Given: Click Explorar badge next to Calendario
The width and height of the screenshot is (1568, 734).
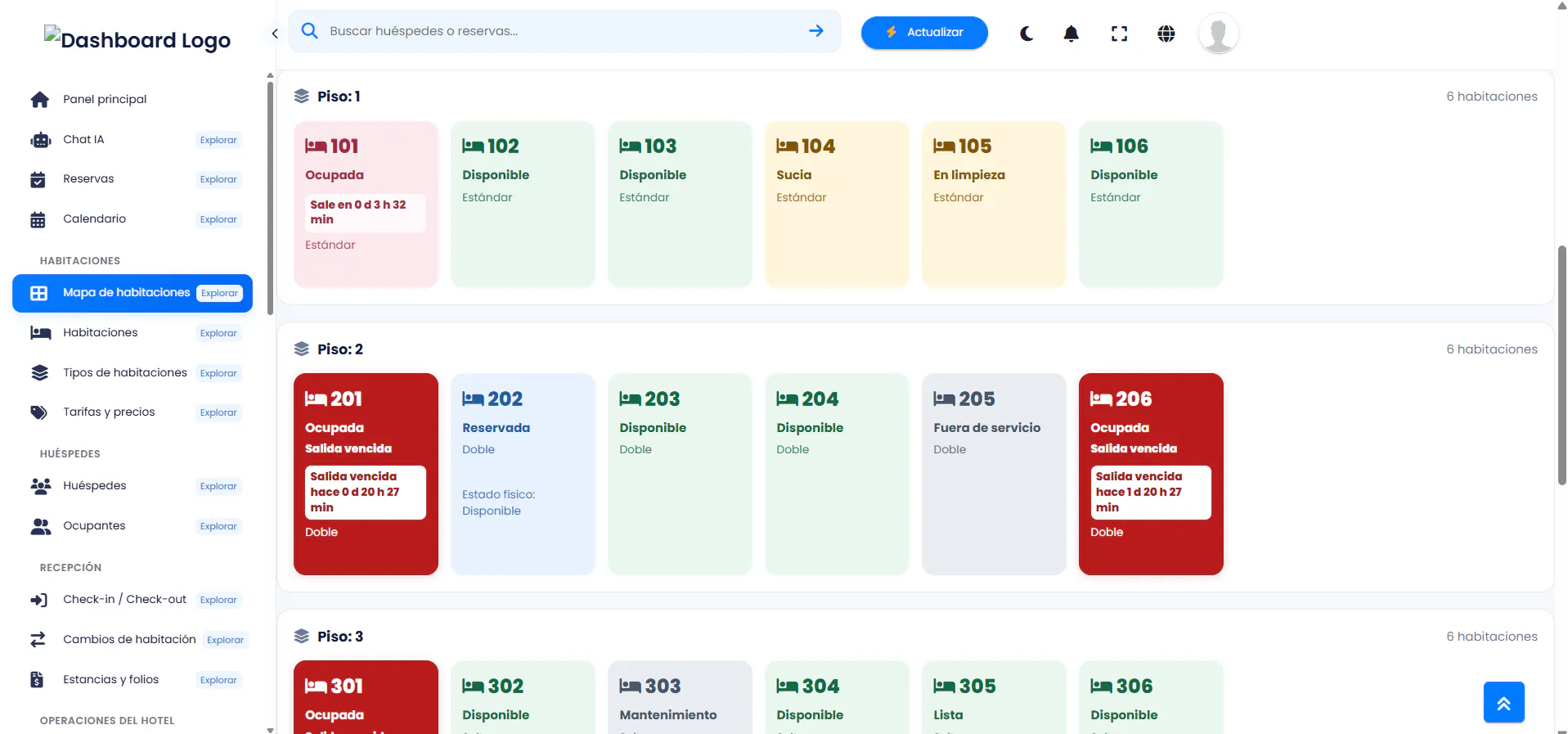Looking at the screenshot, I should 218,219.
